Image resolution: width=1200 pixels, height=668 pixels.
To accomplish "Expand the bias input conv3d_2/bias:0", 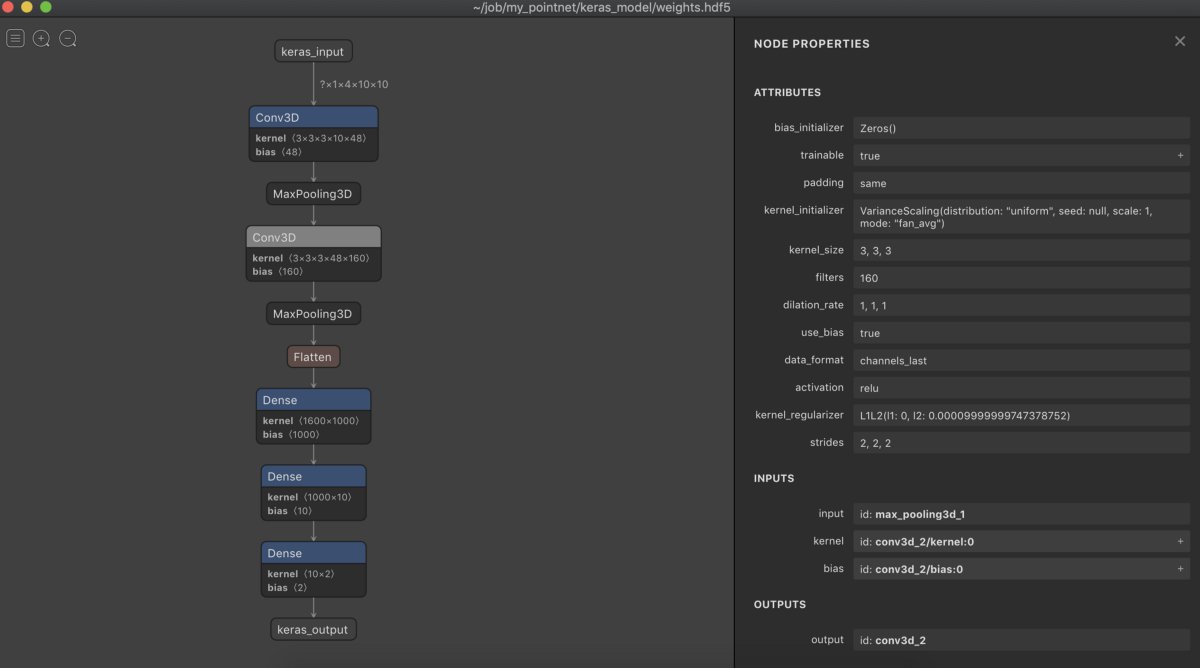I will pos(1180,568).
